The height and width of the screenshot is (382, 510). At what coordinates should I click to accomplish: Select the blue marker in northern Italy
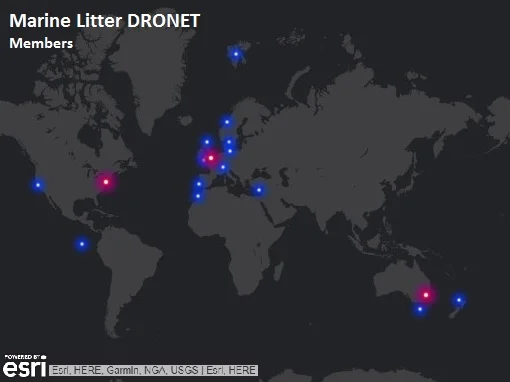[223, 167]
